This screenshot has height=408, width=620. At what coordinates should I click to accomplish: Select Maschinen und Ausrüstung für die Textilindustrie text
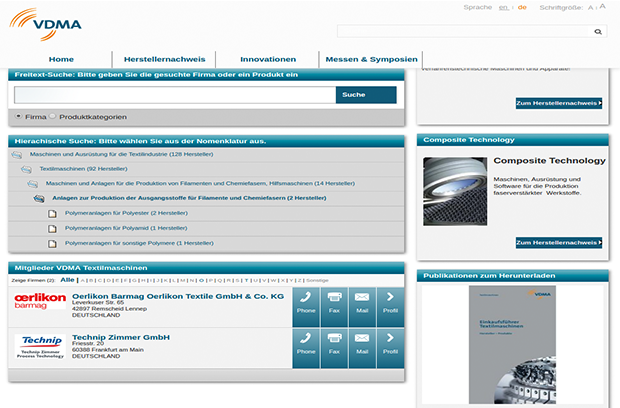click(121, 154)
